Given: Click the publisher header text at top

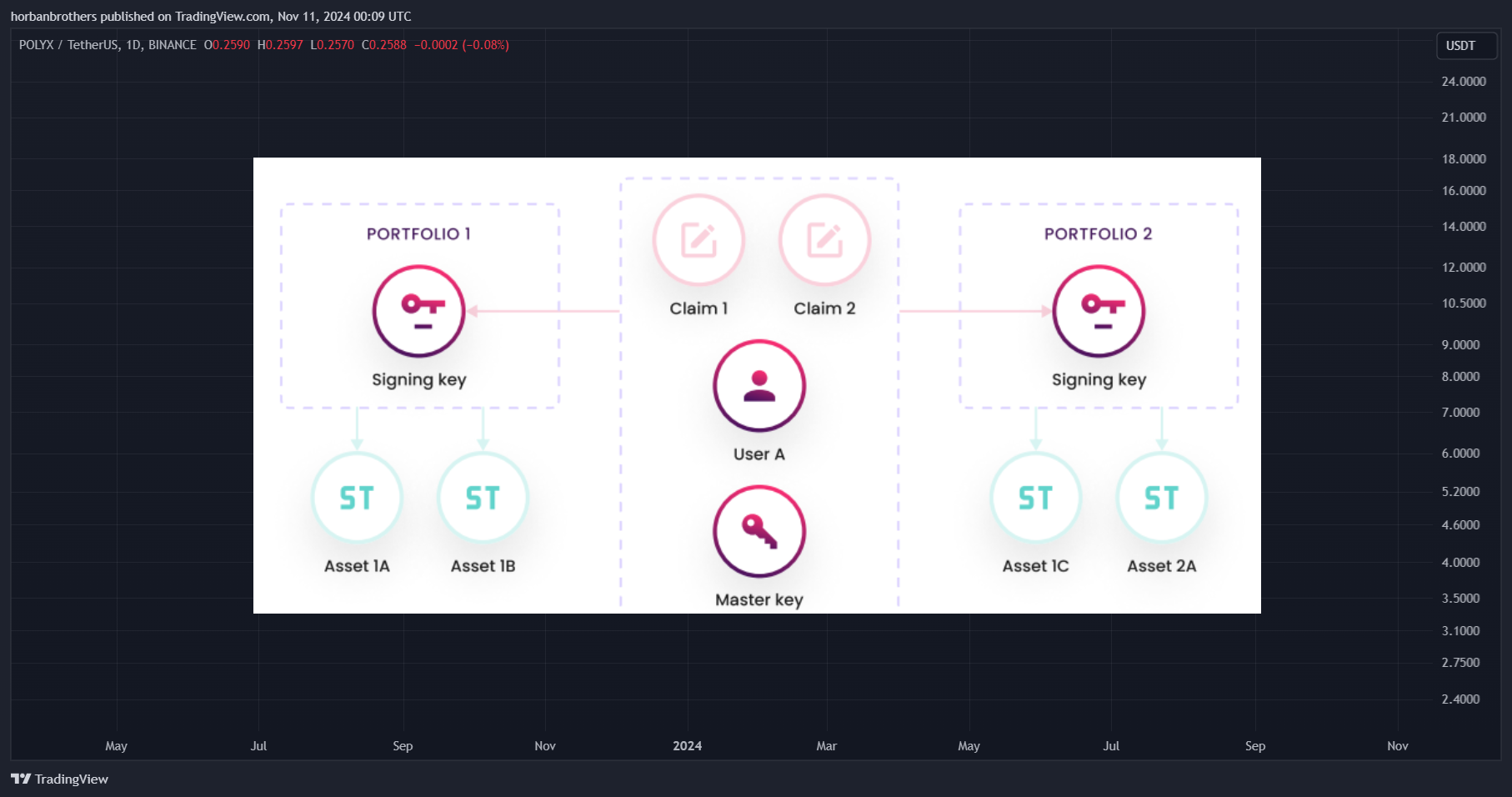Looking at the screenshot, I should pyautogui.click(x=211, y=17).
